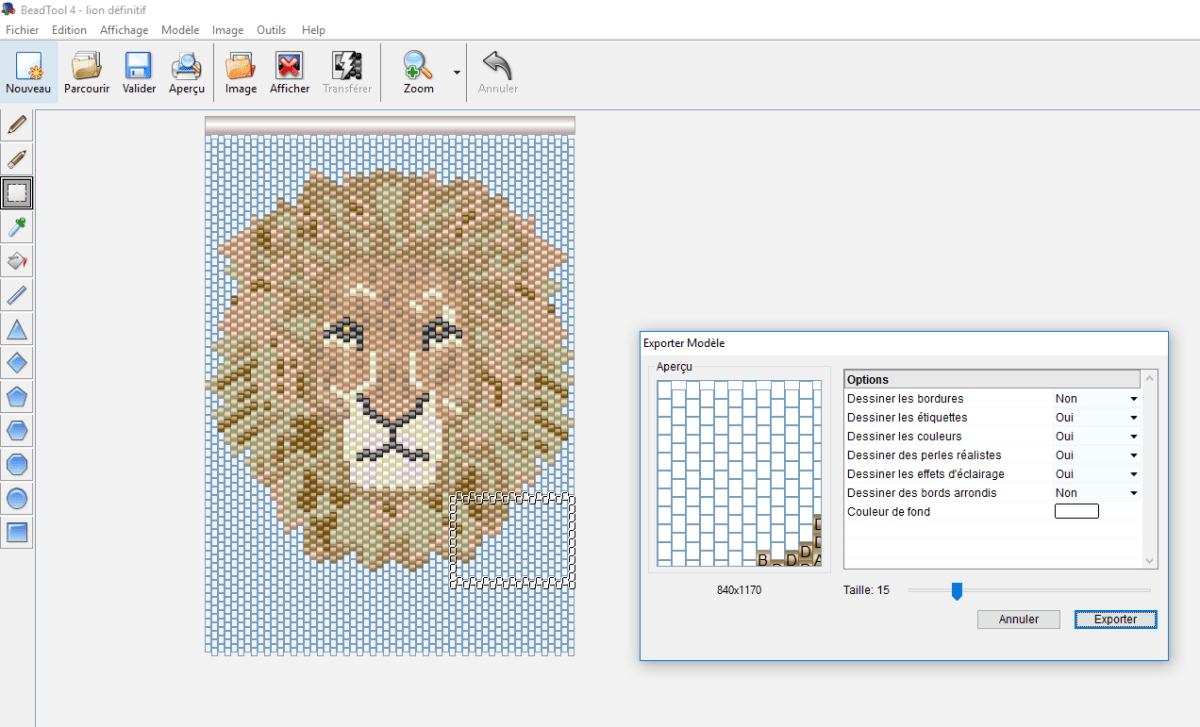Select the pentagon shape tool
Screen dimensions: 1200x727
tap(17, 397)
